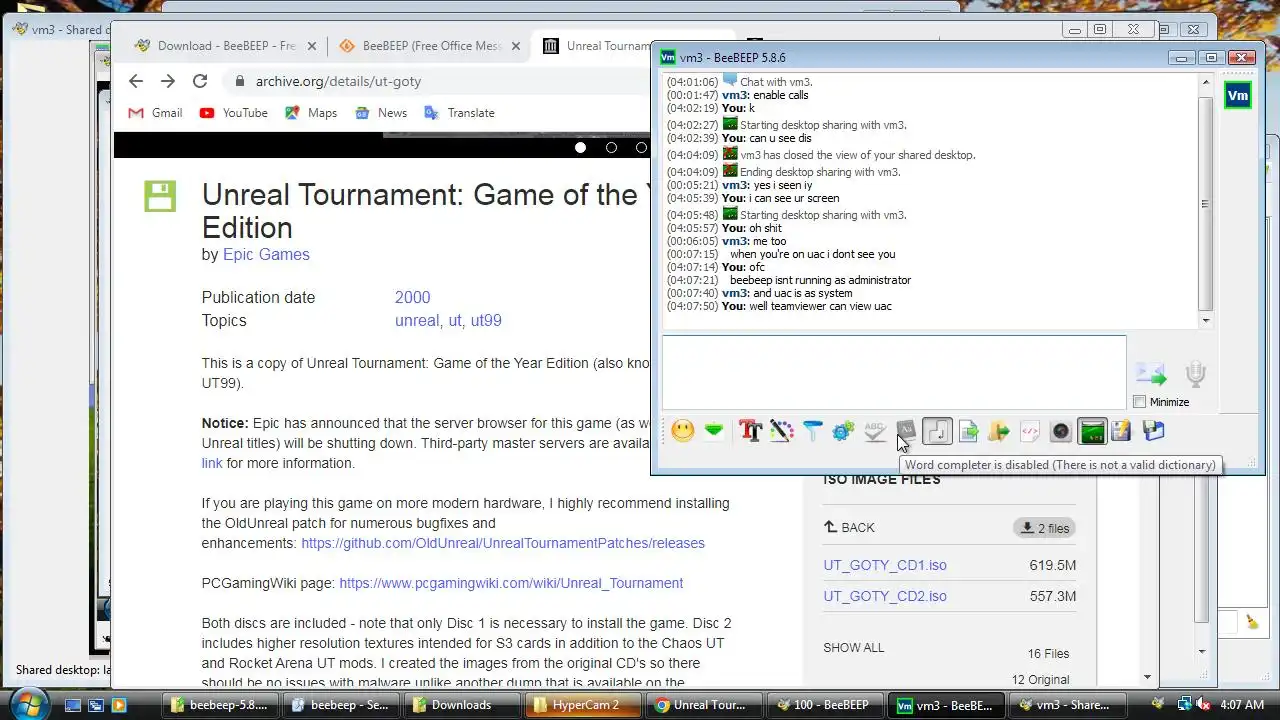Click the send message envelope icon
This screenshot has height=720, width=1280.
click(1151, 375)
